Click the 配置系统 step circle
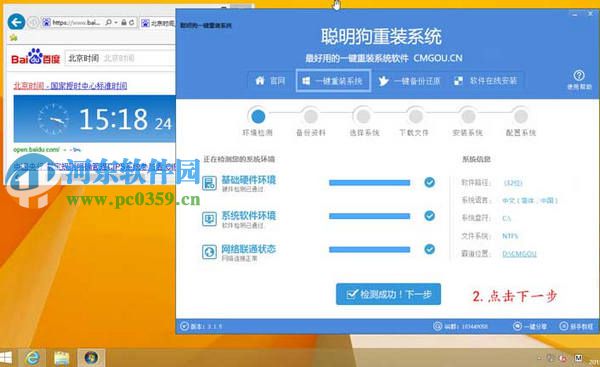This screenshot has height=367, width=600. (520, 116)
